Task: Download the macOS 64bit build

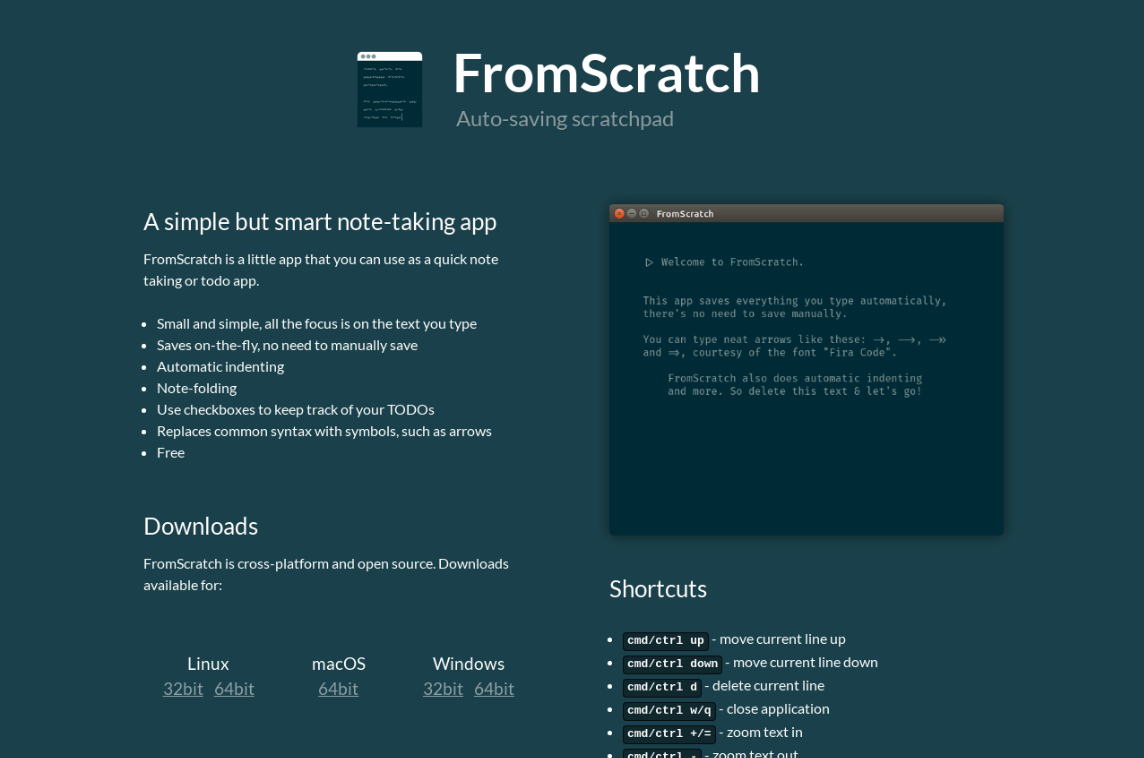Action: click(339, 689)
